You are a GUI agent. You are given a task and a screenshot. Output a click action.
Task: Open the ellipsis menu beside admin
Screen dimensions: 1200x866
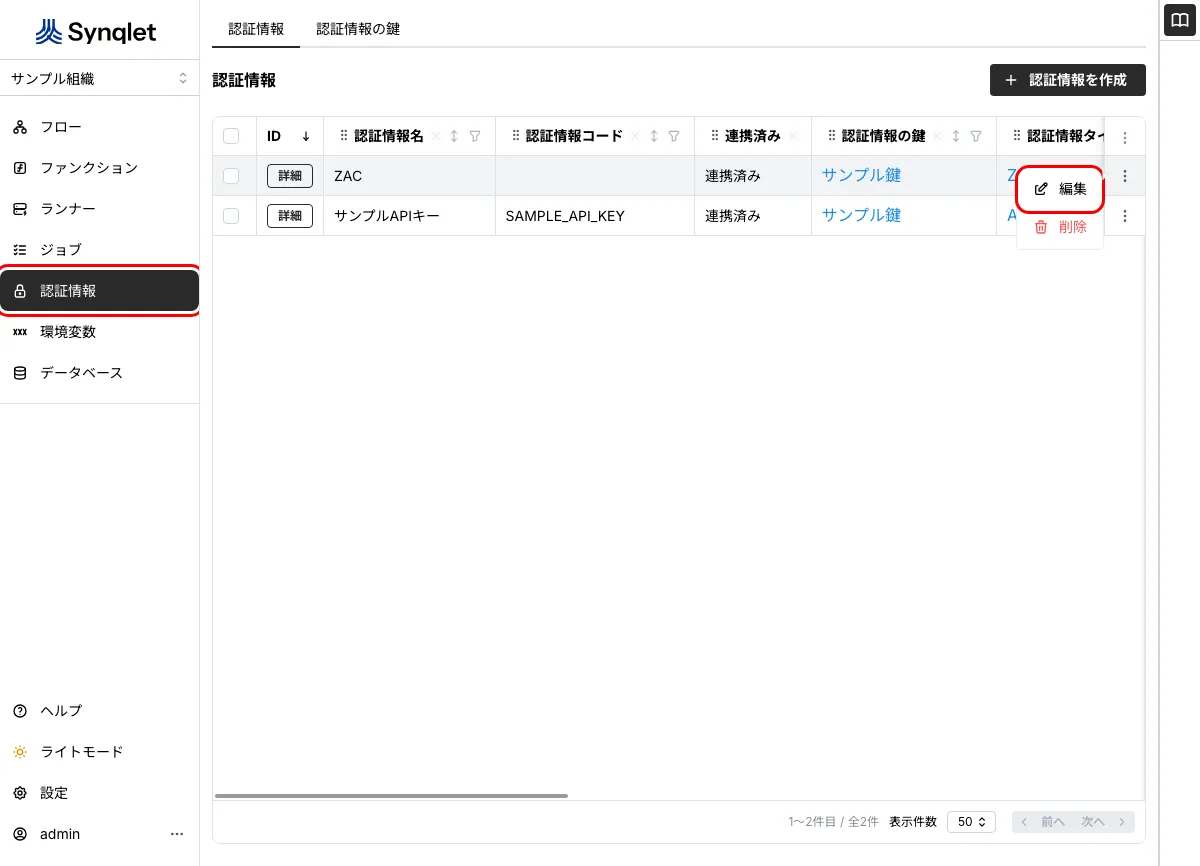(x=177, y=834)
